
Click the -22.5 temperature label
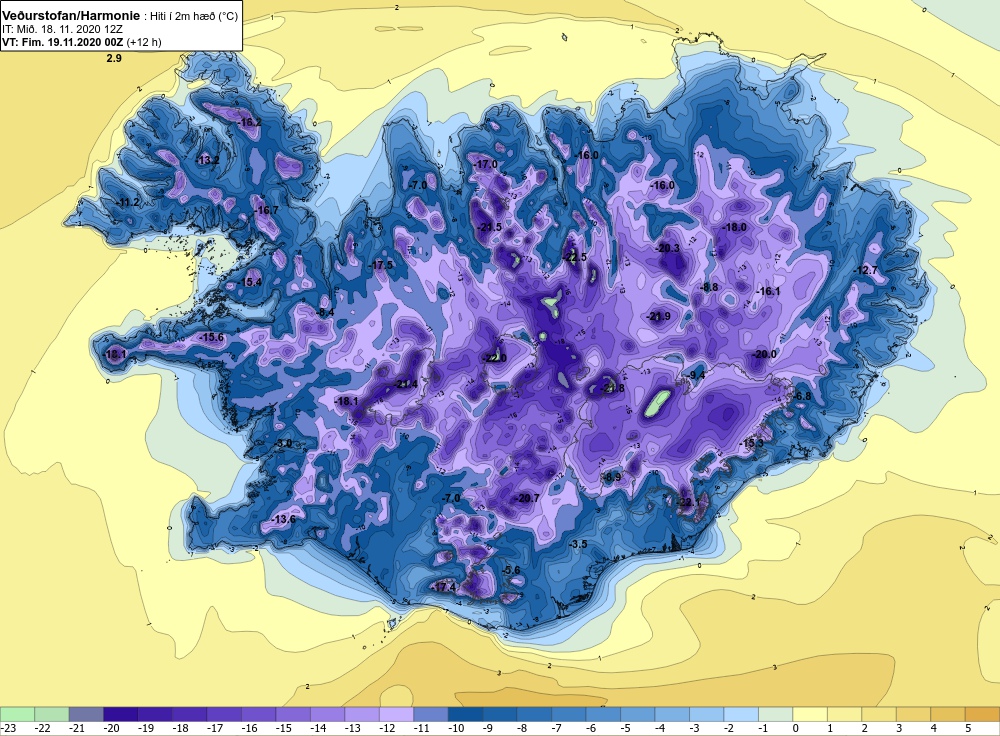pos(575,257)
